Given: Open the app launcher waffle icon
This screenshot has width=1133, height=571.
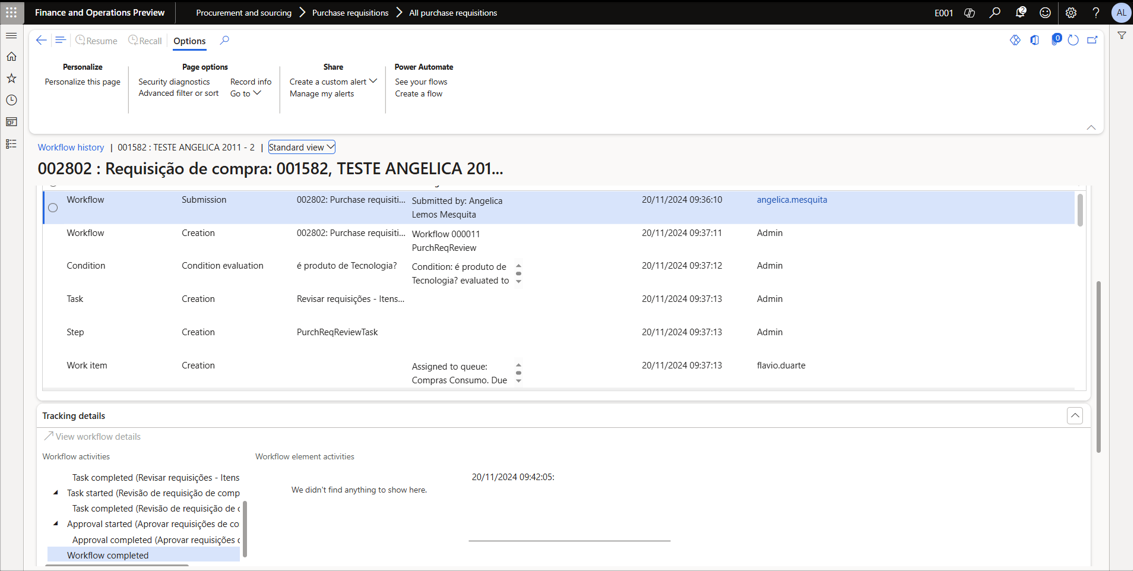Looking at the screenshot, I should [x=11, y=13].
